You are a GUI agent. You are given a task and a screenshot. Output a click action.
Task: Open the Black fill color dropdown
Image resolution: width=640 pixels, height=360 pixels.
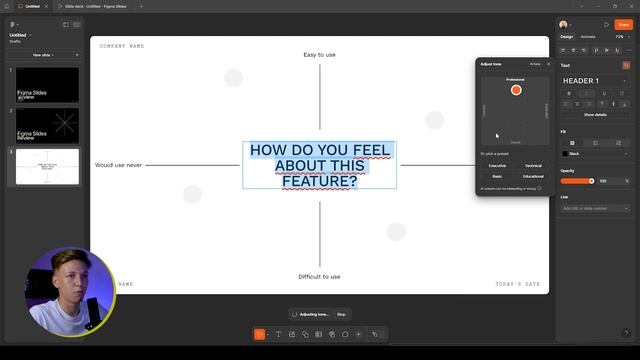coord(595,154)
